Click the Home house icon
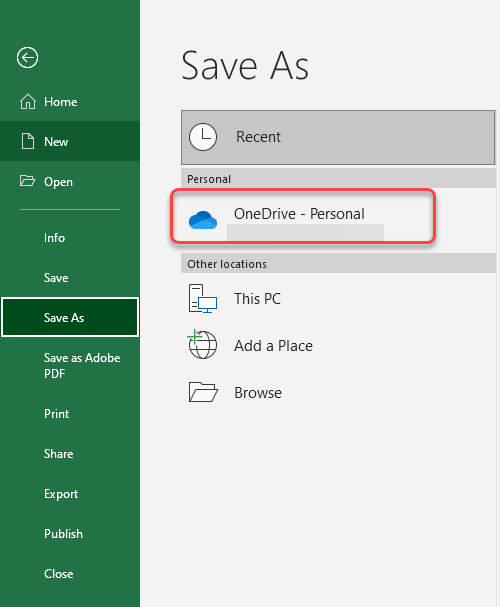 [x=28, y=102]
